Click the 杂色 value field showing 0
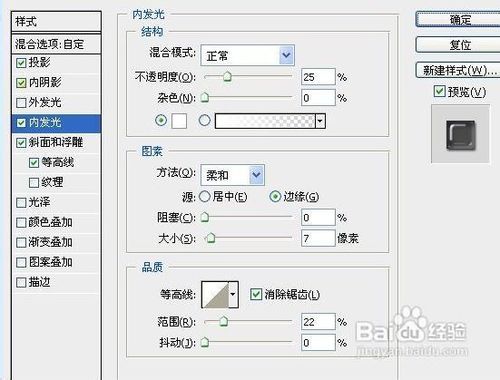Viewport: 500px width, 380px height. click(x=318, y=98)
